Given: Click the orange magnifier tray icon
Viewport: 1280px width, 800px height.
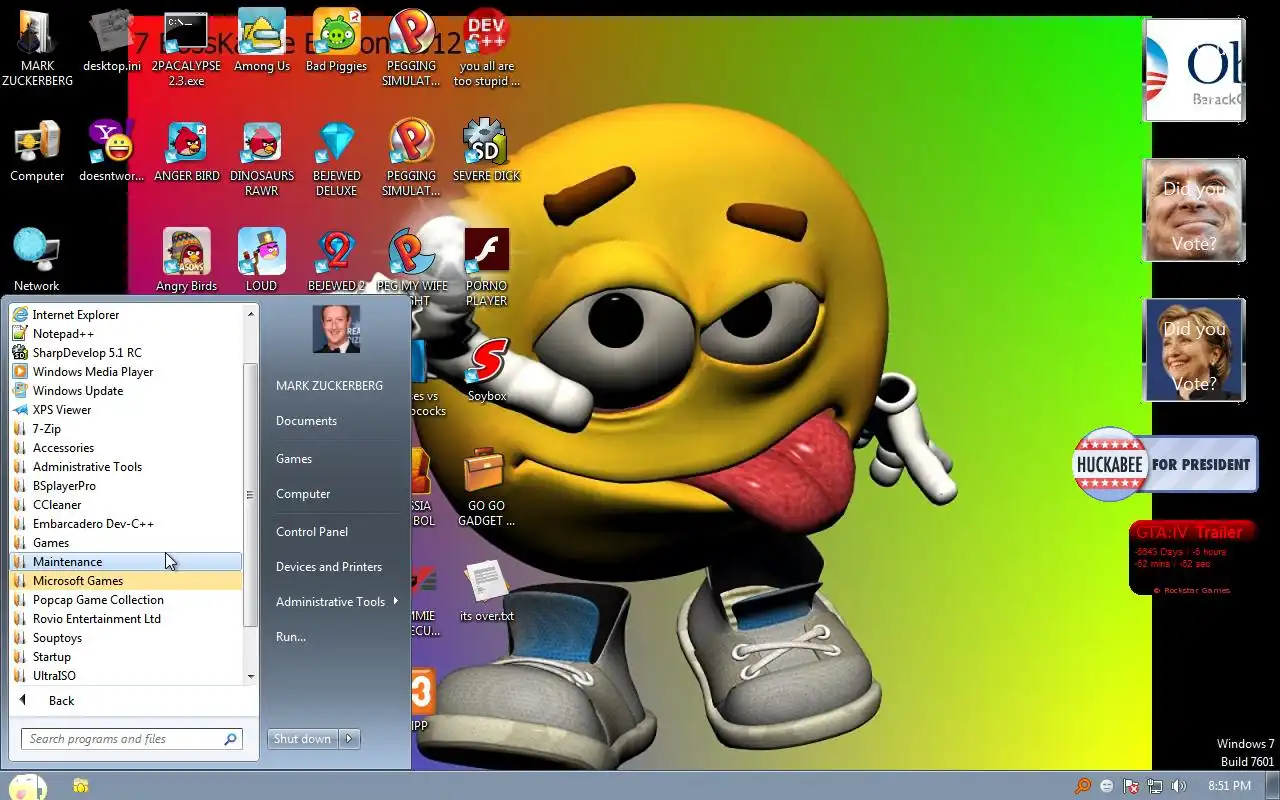Looking at the screenshot, I should click(1082, 786).
